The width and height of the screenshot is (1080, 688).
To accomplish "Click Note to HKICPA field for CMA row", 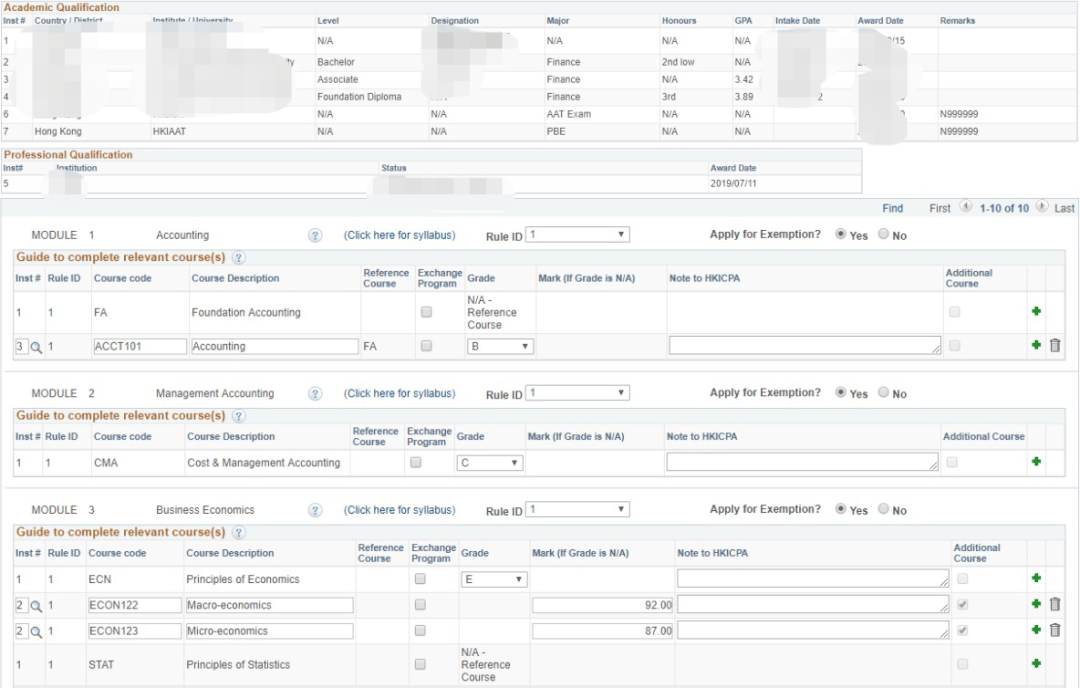I will click(x=802, y=462).
